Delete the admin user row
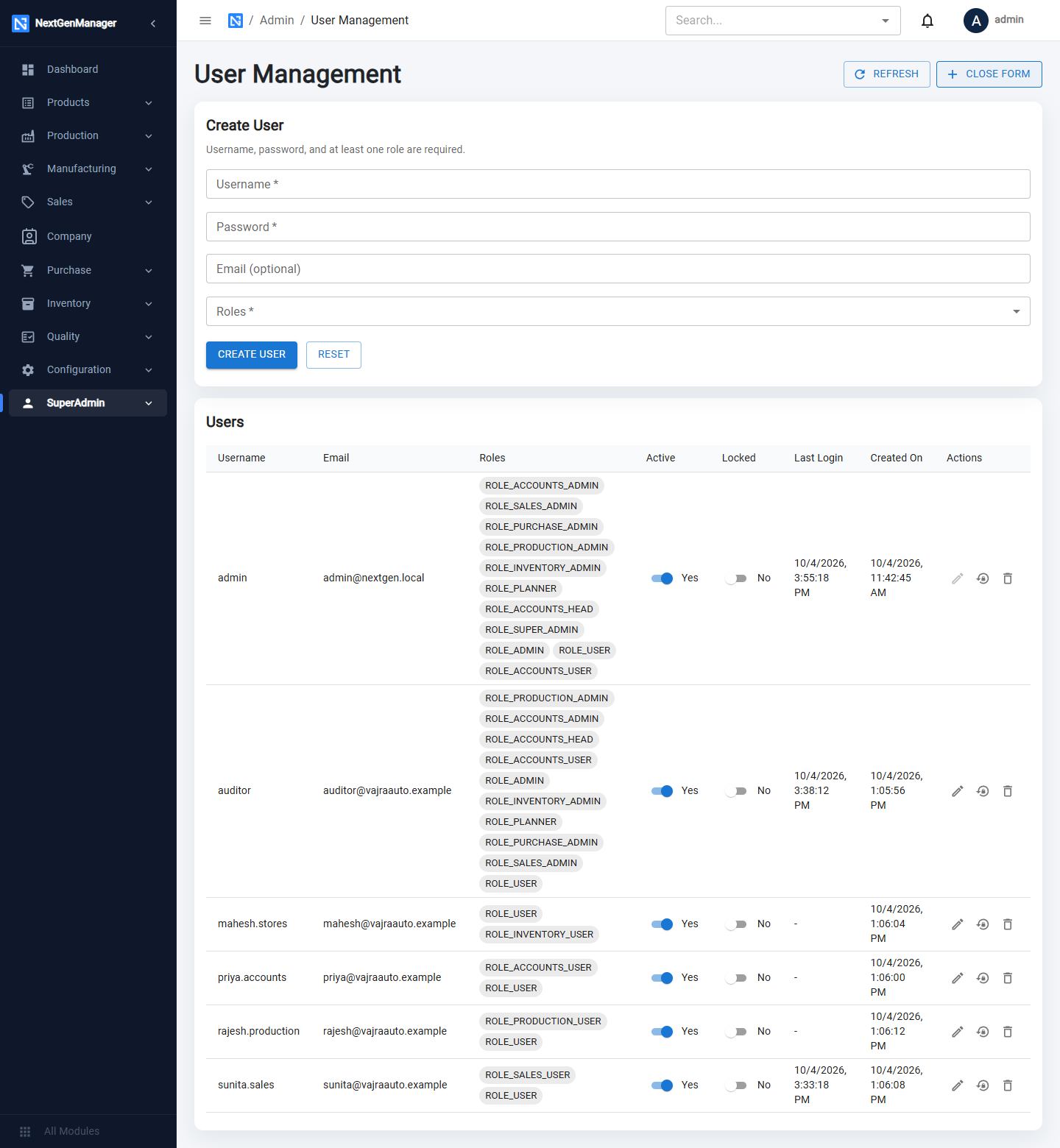The width and height of the screenshot is (1060, 1148). coord(1008,578)
